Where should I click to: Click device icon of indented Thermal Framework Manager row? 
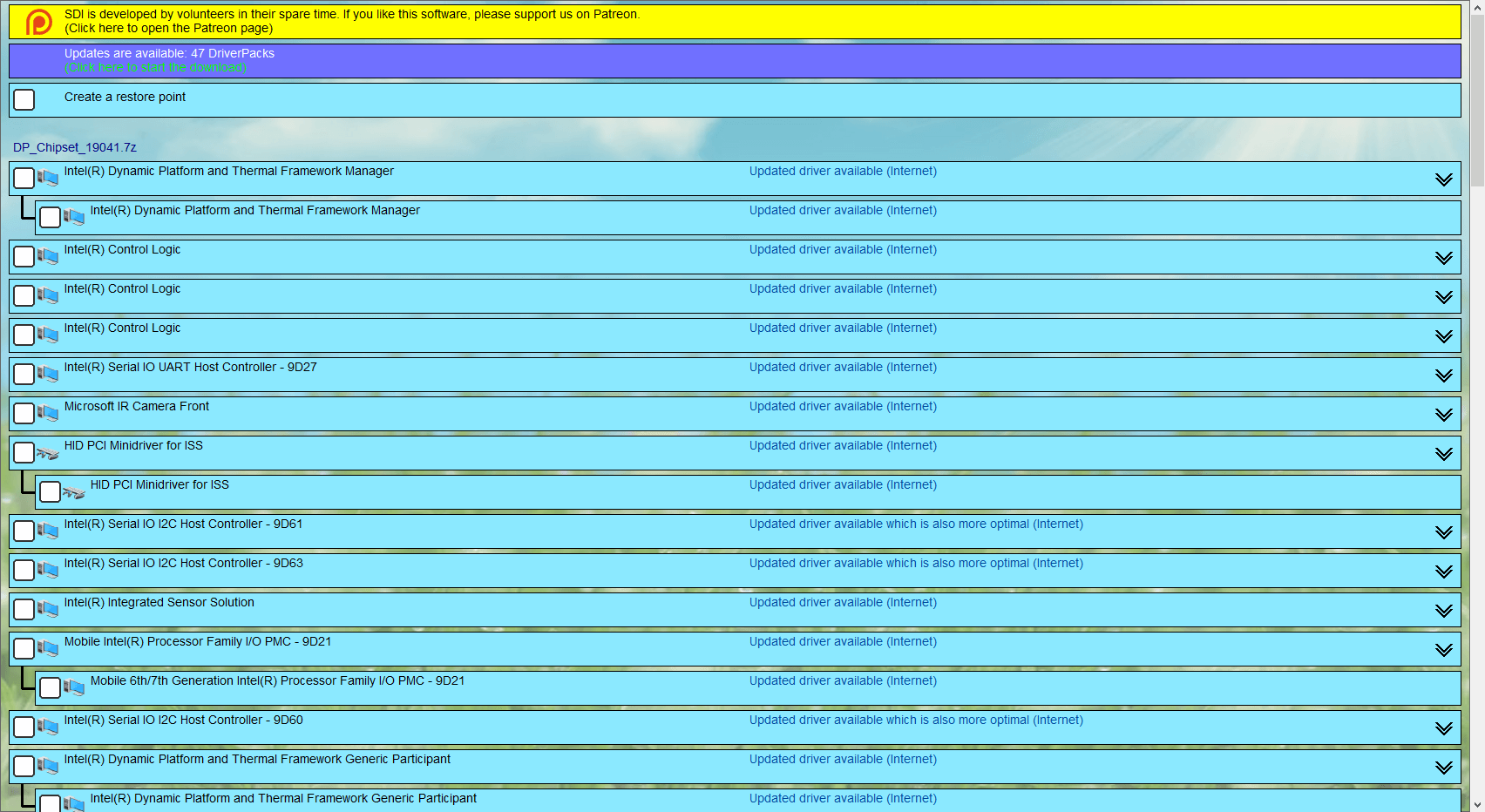(x=74, y=217)
